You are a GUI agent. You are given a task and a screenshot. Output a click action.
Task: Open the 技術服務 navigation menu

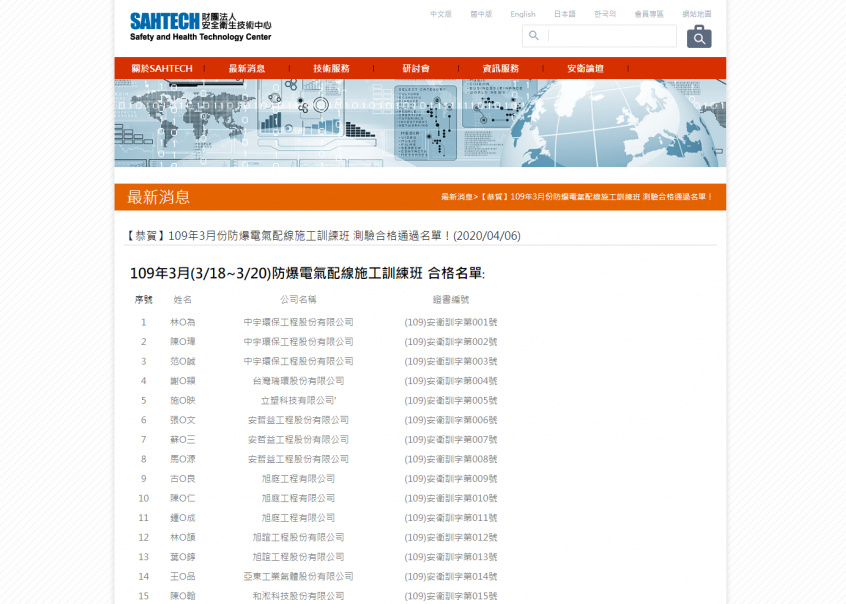(331, 68)
